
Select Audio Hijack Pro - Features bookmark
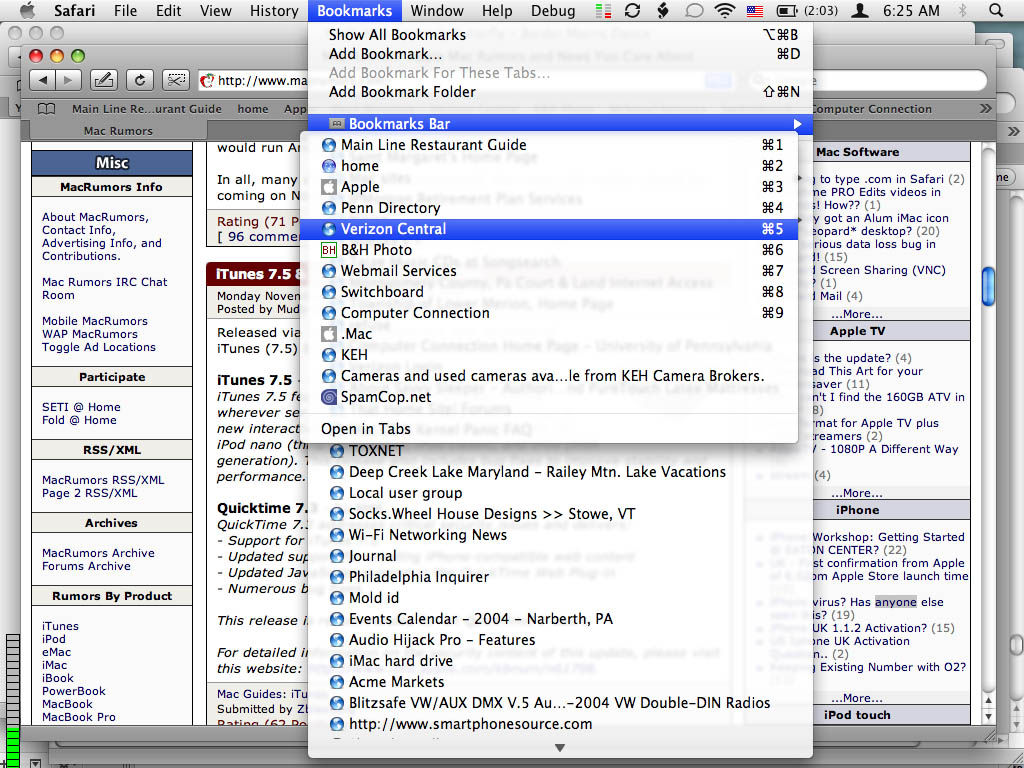click(x=560, y=640)
